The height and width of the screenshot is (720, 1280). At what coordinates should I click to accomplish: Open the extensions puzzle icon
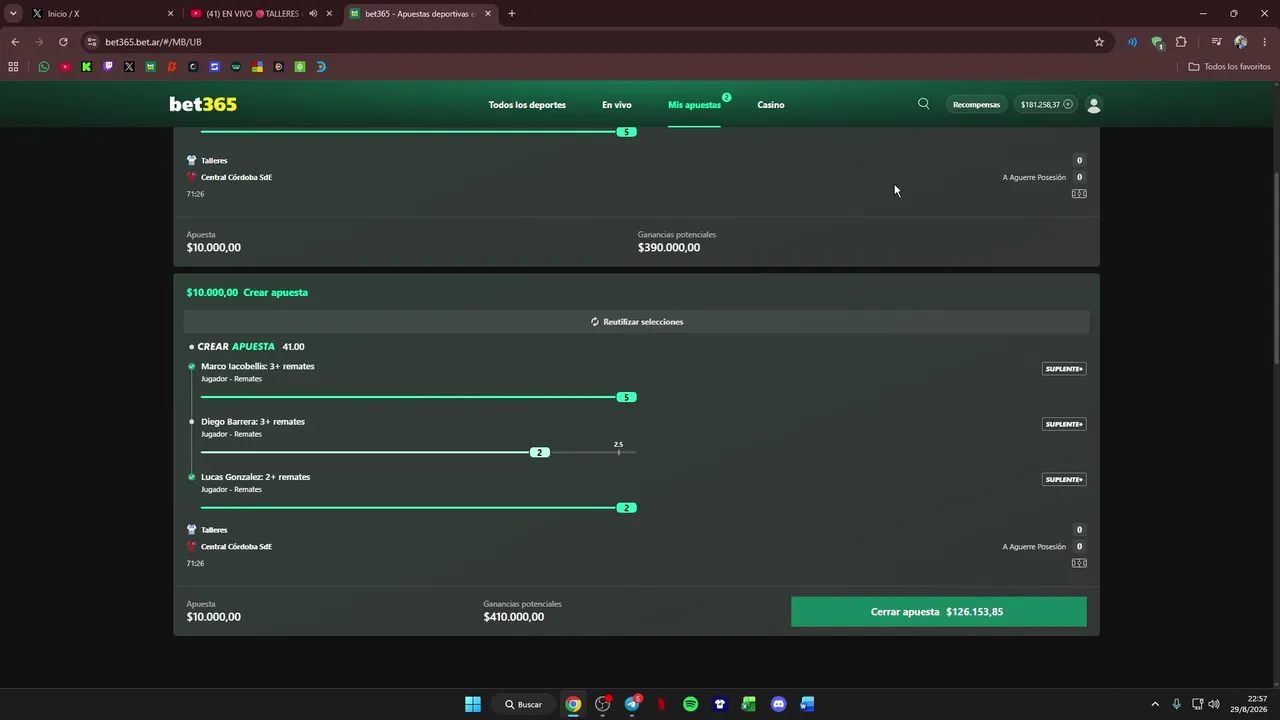click(1181, 42)
